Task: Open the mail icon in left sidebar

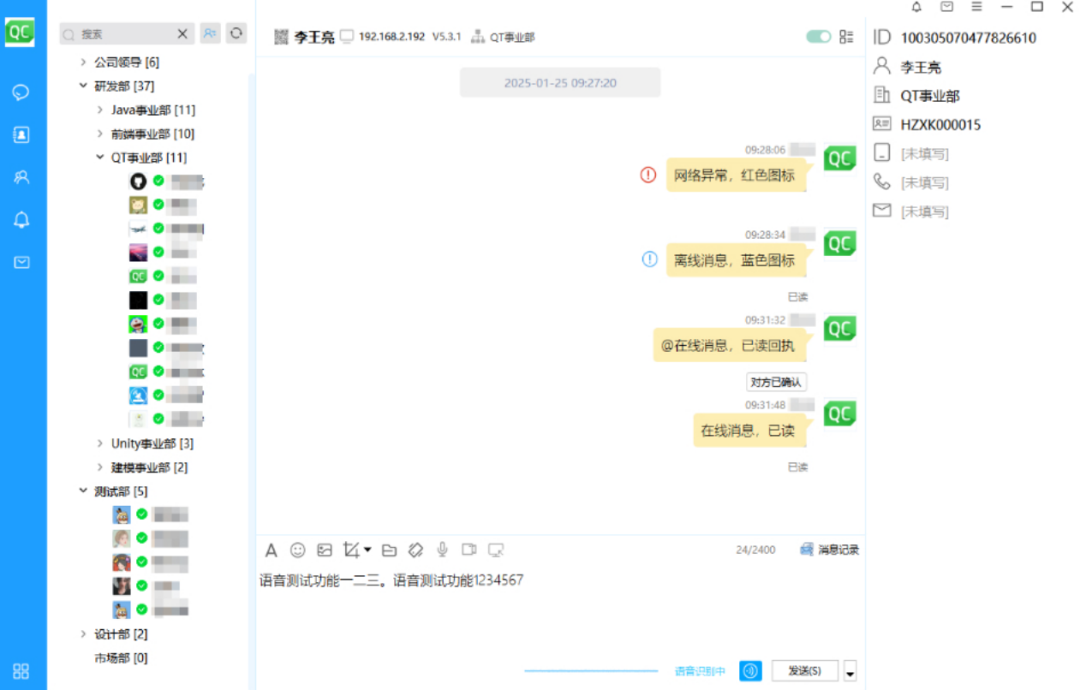Action: click(21, 262)
